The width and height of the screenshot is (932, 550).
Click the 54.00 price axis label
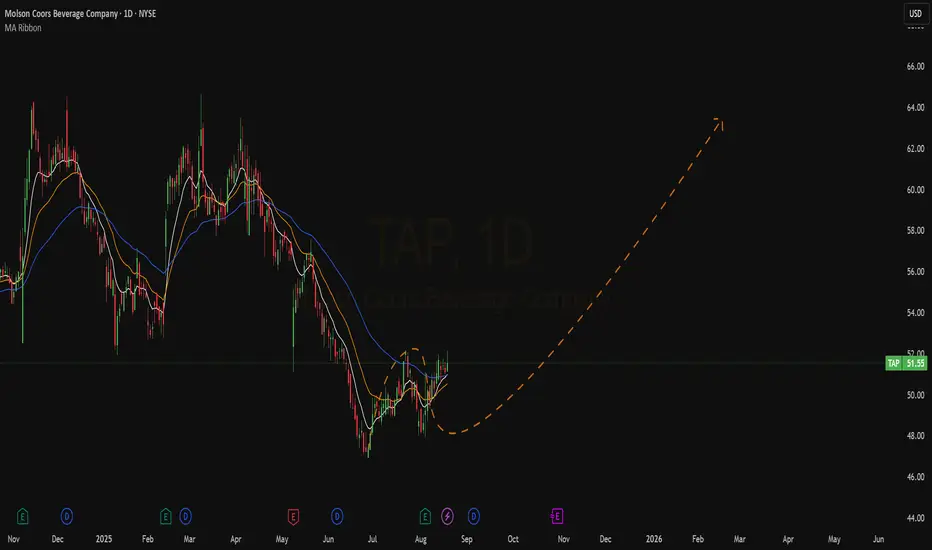click(x=915, y=313)
